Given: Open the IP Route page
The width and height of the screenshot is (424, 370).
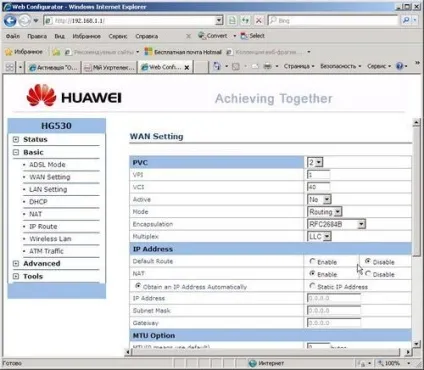Looking at the screenshot, I should [x=43, y=226].
